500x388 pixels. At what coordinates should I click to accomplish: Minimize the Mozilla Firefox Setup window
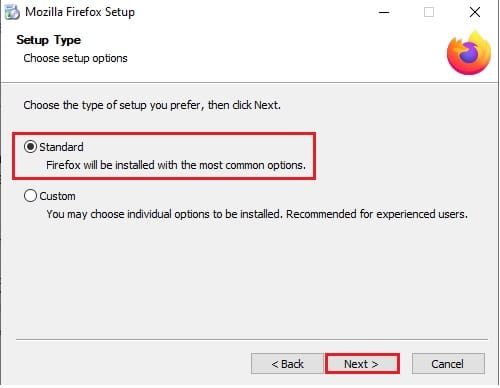[384, 13]
